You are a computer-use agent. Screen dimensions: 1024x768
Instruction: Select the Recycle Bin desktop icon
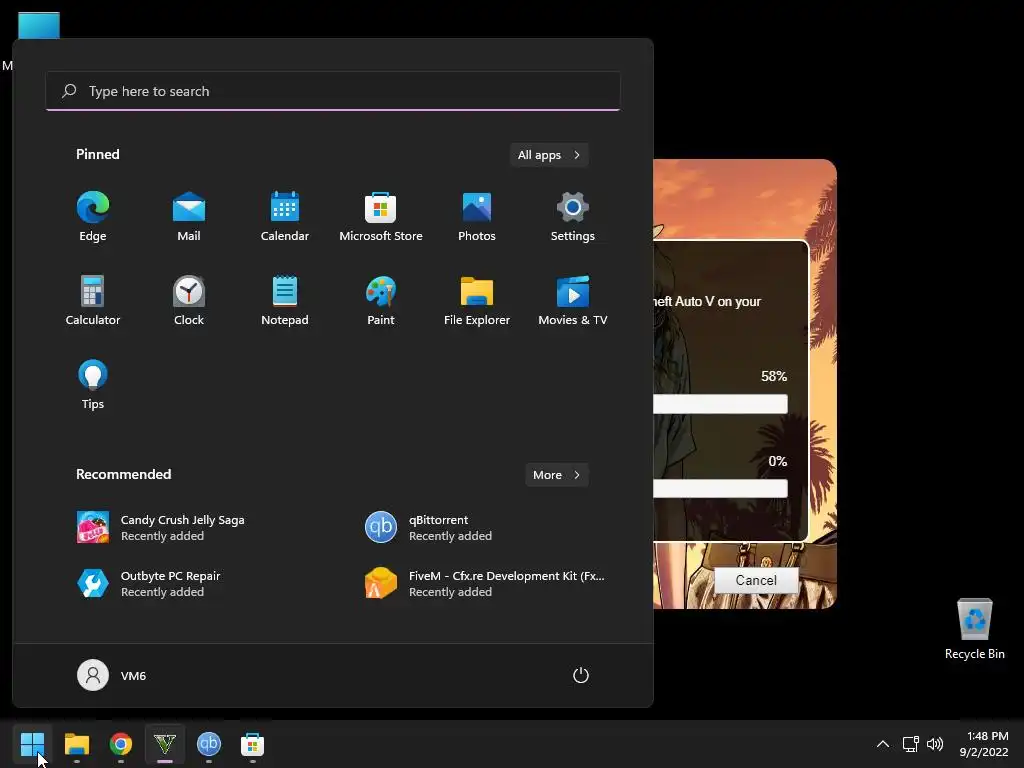(x=974, y=629)
